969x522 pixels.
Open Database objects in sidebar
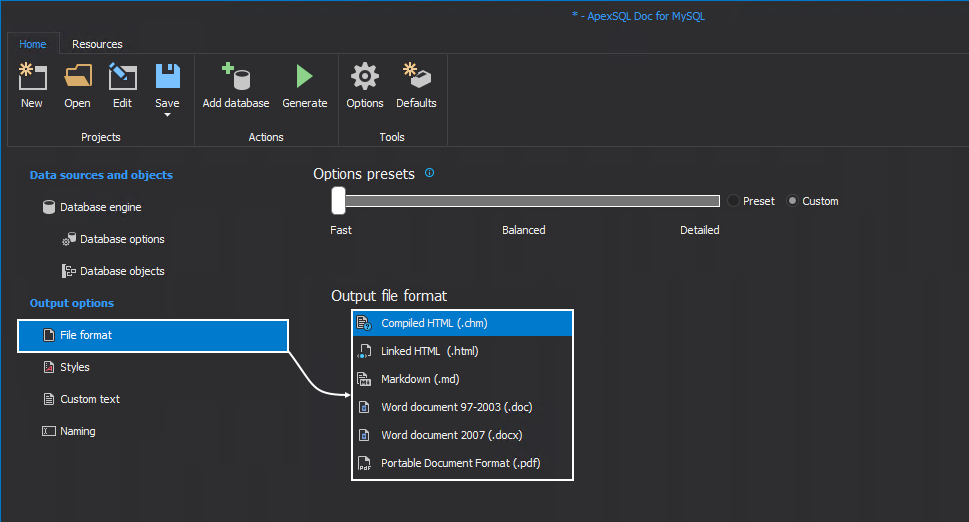(x=122, y=271)
